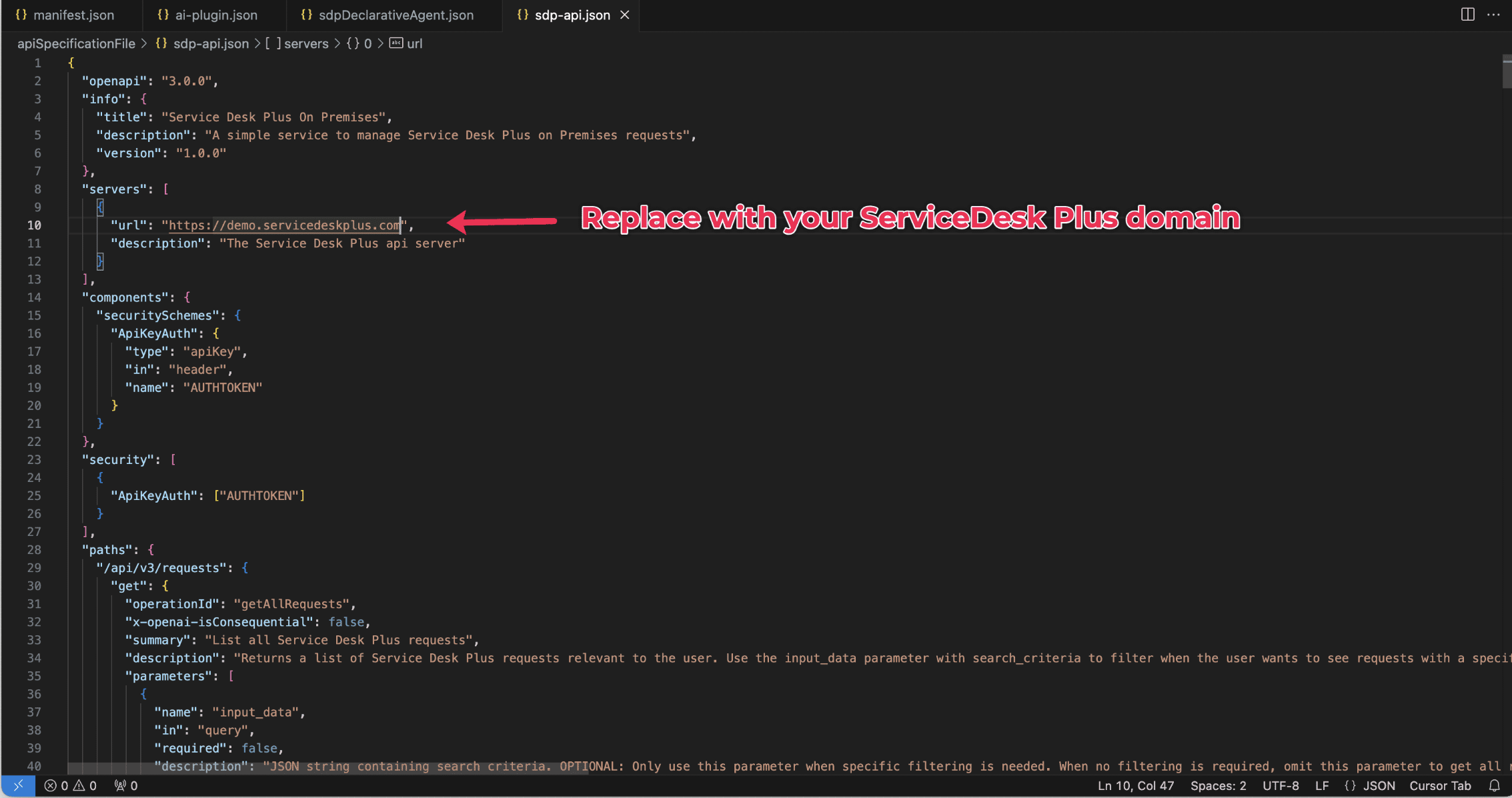Open the More Actions ellipsis menu
The image size is (1512, 798).
click(1493, 14)
